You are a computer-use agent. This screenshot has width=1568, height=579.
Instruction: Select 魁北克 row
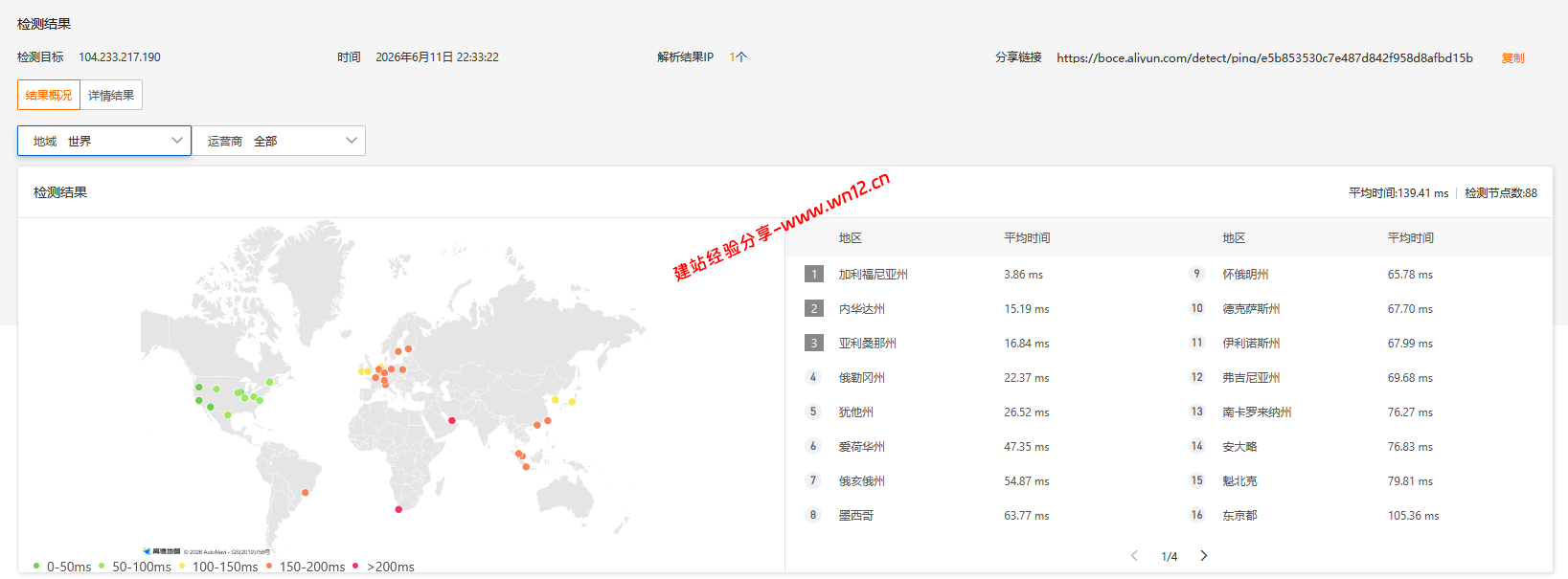tap(1361, 480)
